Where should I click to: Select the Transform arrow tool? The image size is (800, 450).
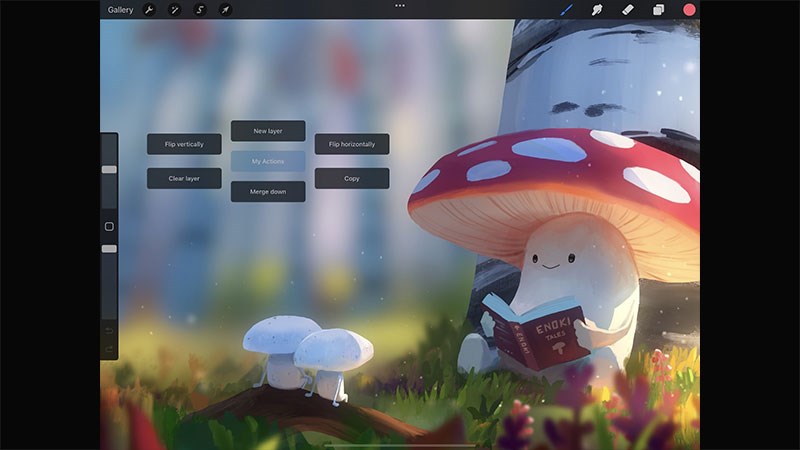pos(225,10)
